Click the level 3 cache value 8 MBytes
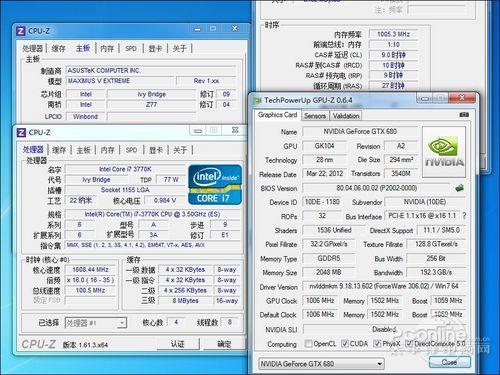This screenshot has width=500, height=375. click(x=185, y=301)
